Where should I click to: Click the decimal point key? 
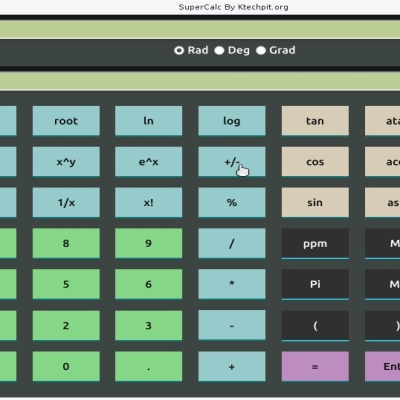149,366
